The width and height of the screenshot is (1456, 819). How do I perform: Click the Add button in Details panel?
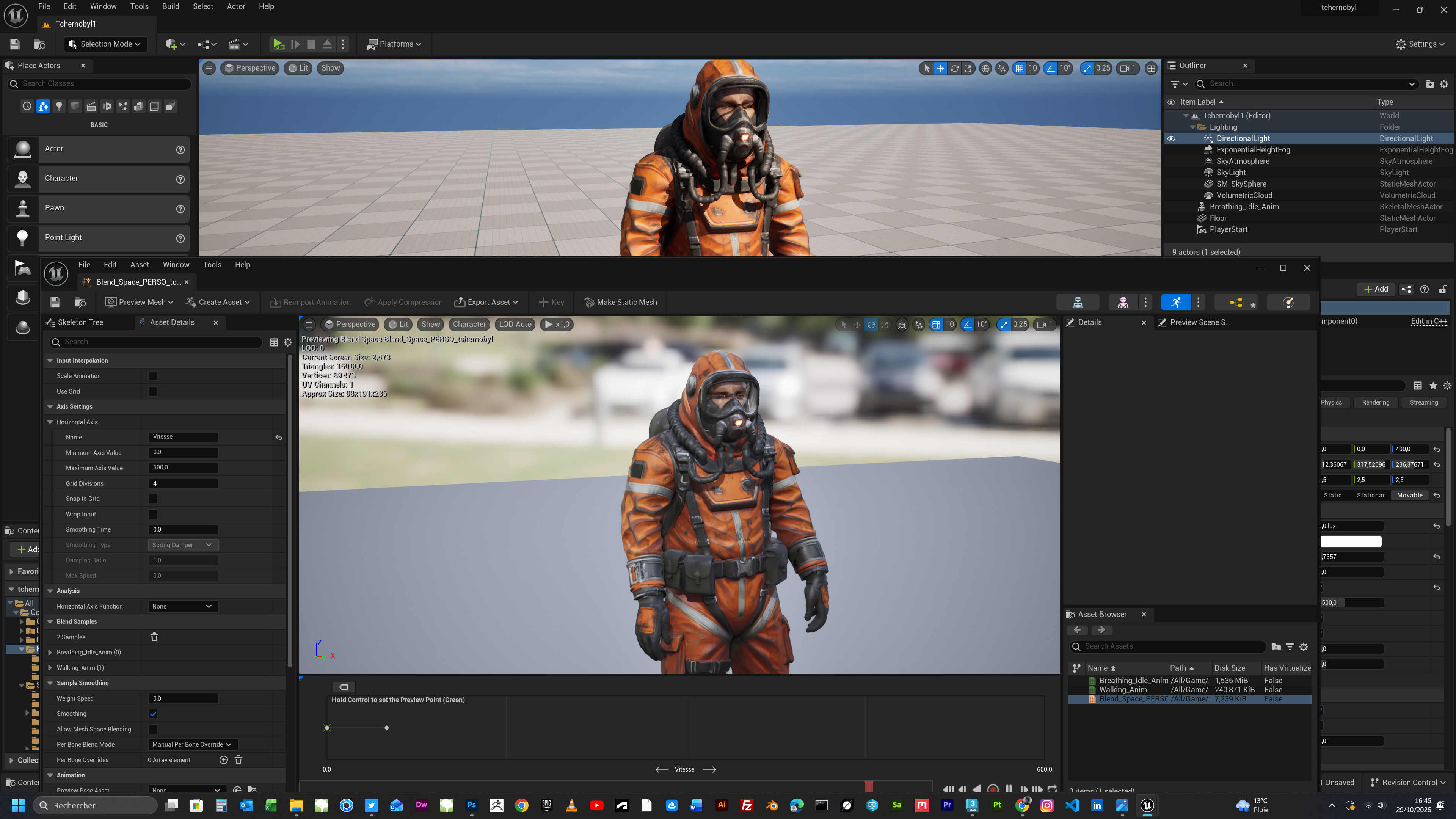(x=1376, y=289)
